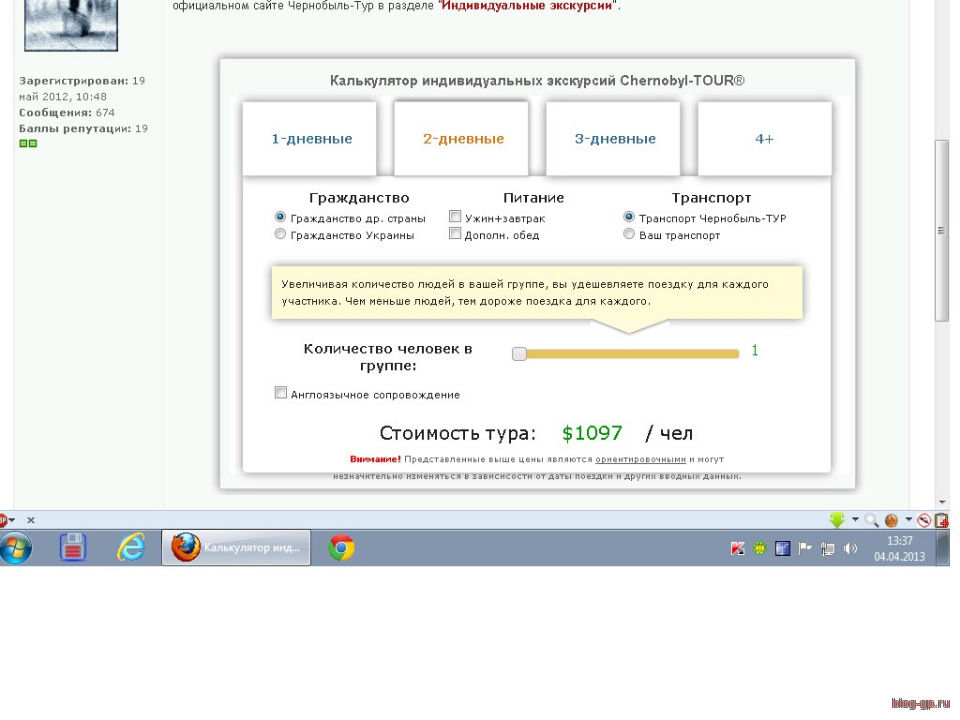Click the user avatar image
The image size is (960, 720).
[x=71, y=24]
